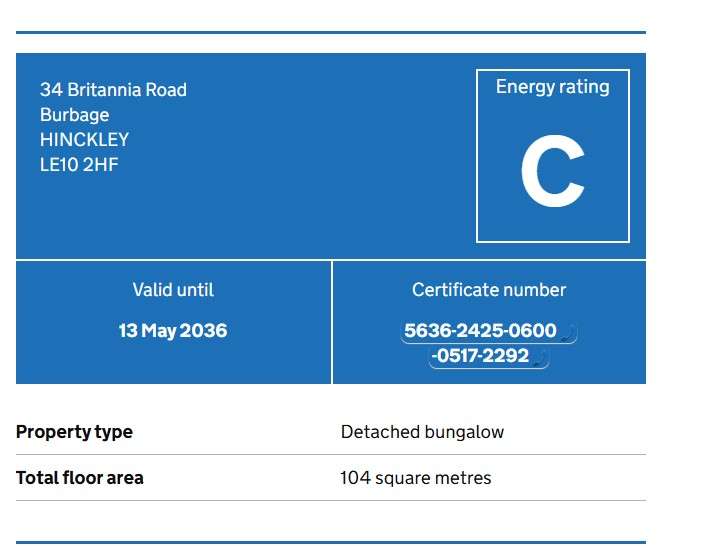The image size is (703, 559).
Task: Open certificate number link 5636-2425-0600
Action: point(480,331)
